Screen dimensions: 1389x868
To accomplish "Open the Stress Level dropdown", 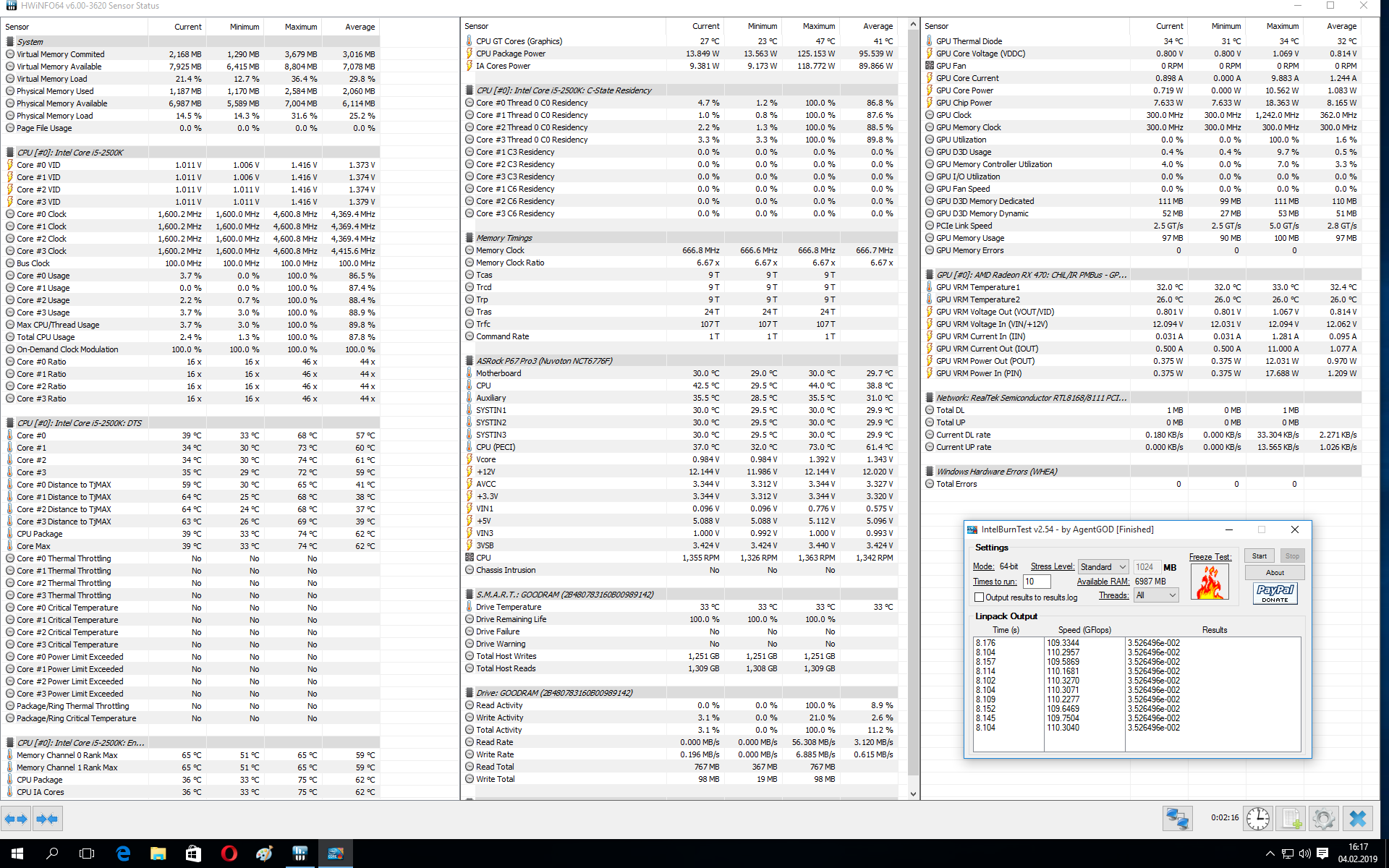I will coord(1103,567).
